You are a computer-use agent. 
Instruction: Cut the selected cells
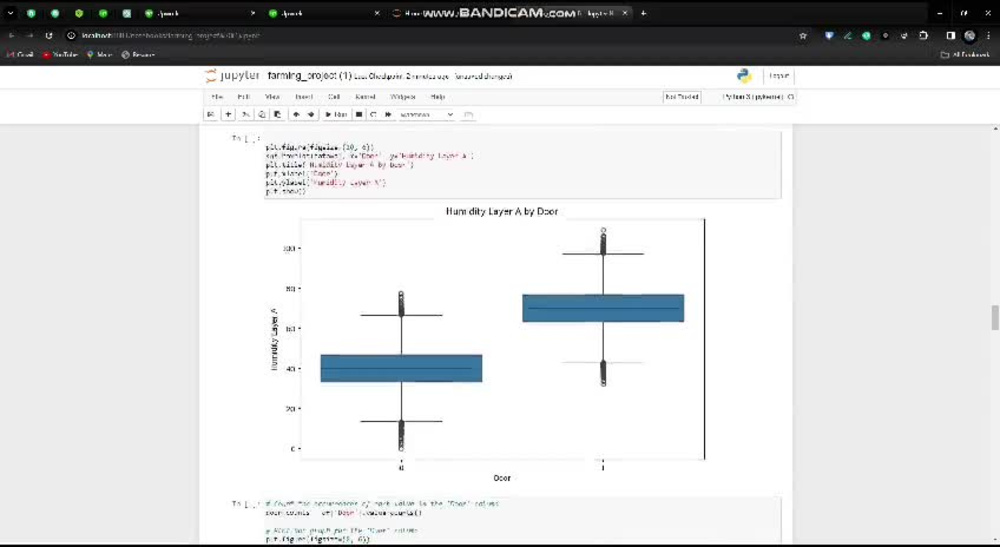pyautogui.click(x=245, y=115)
